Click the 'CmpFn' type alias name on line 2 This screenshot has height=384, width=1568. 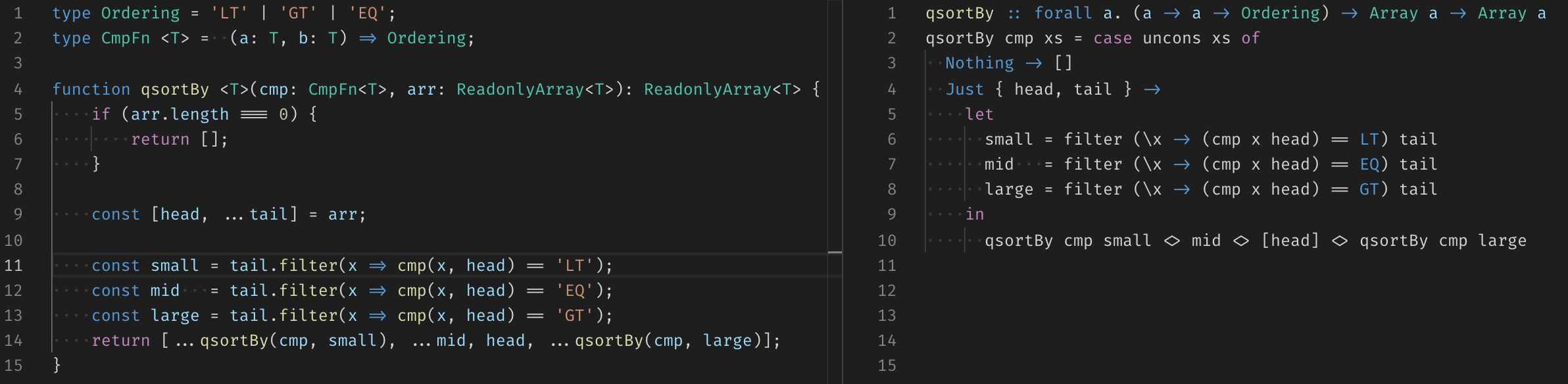tap(125, 38)
